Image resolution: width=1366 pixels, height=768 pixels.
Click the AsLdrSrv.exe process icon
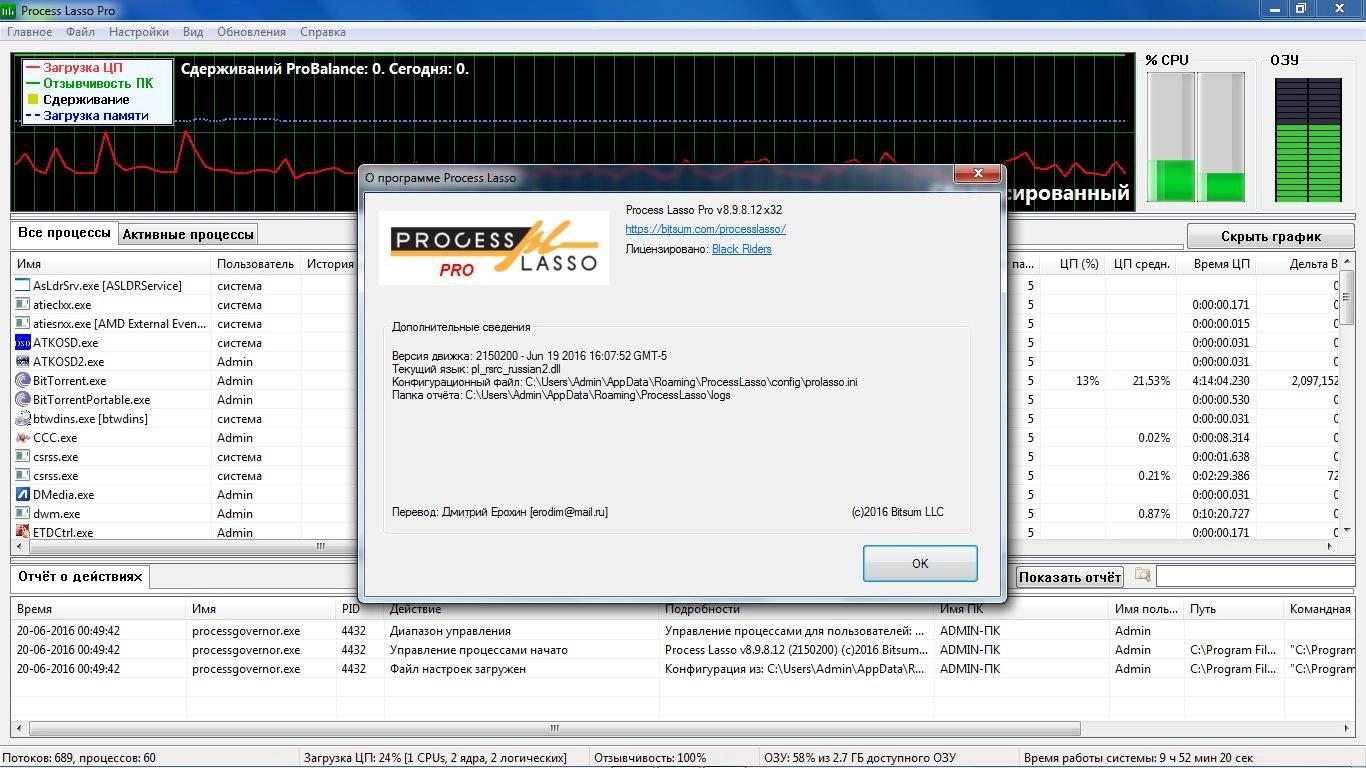tap(23, 286)
